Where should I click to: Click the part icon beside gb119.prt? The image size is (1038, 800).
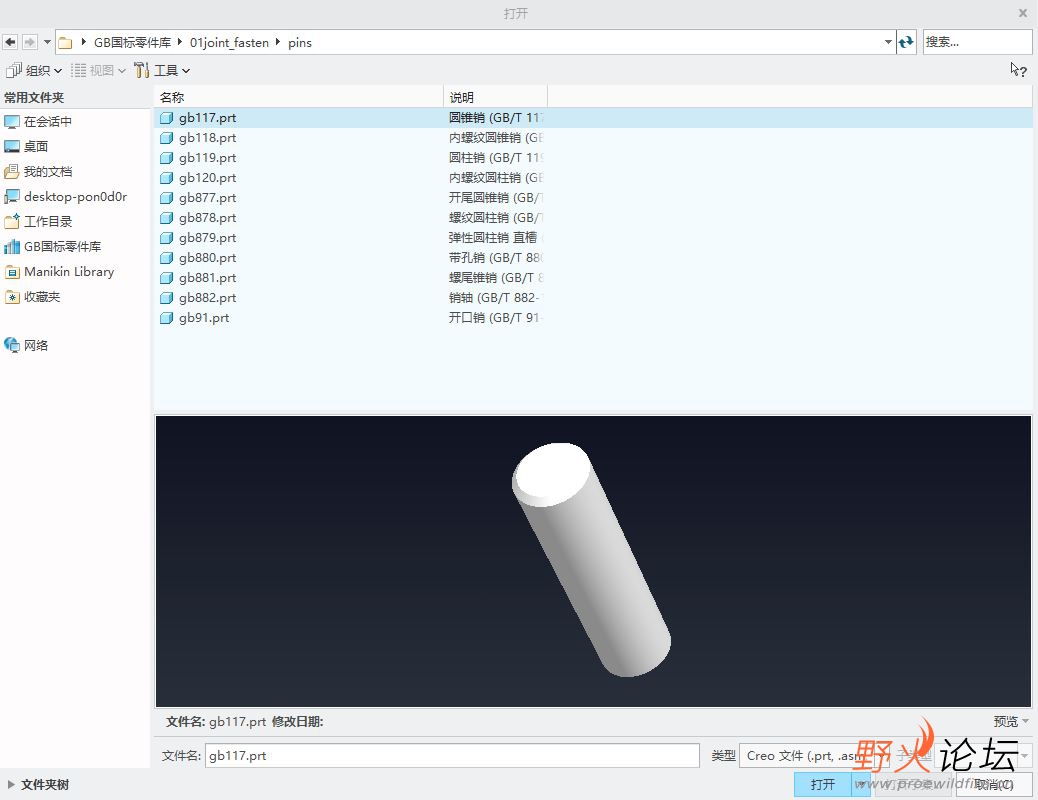click(166, 158)
